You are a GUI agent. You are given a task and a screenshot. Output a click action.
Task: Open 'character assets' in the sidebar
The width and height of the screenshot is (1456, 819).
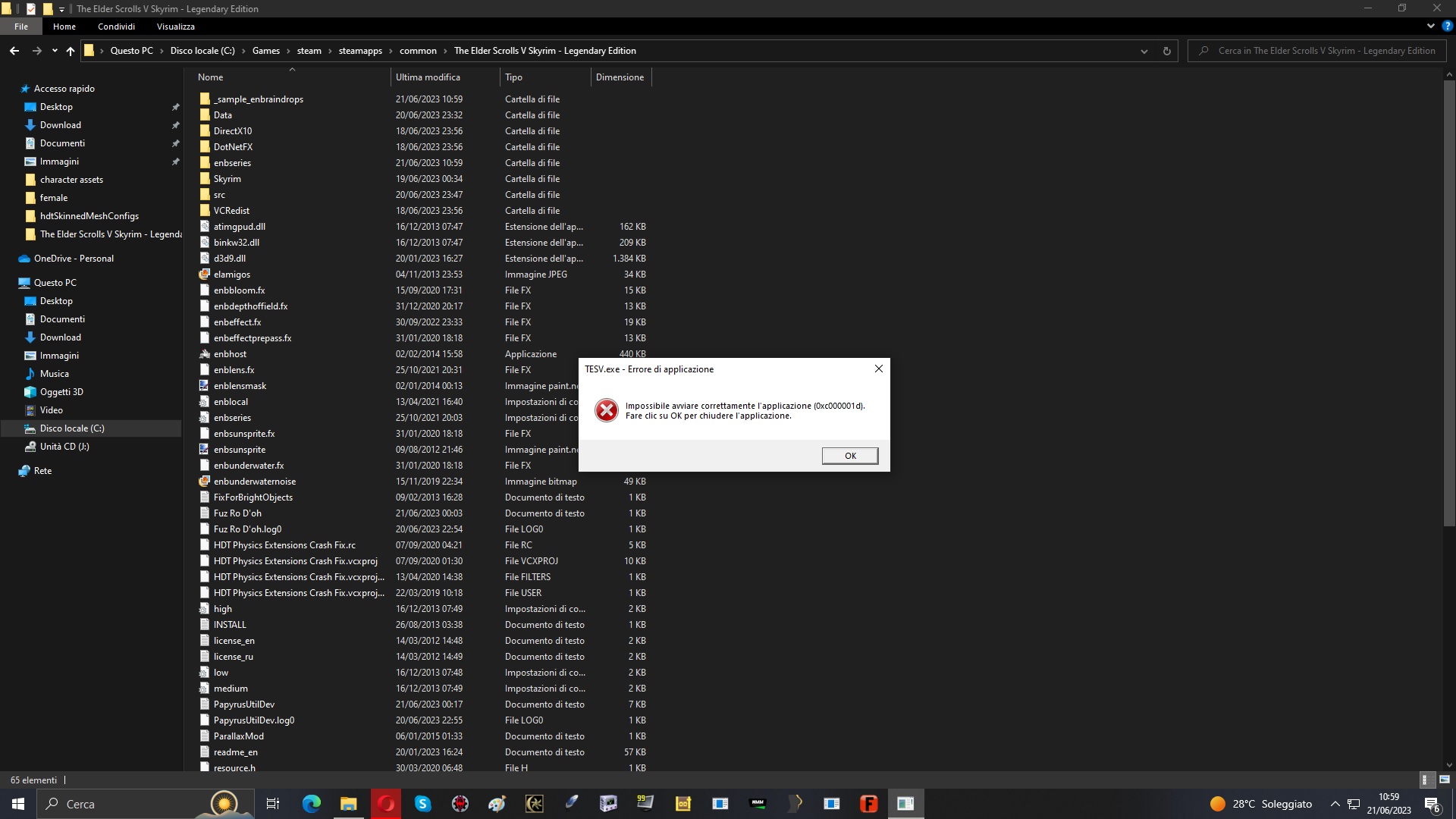pos(71,180)
